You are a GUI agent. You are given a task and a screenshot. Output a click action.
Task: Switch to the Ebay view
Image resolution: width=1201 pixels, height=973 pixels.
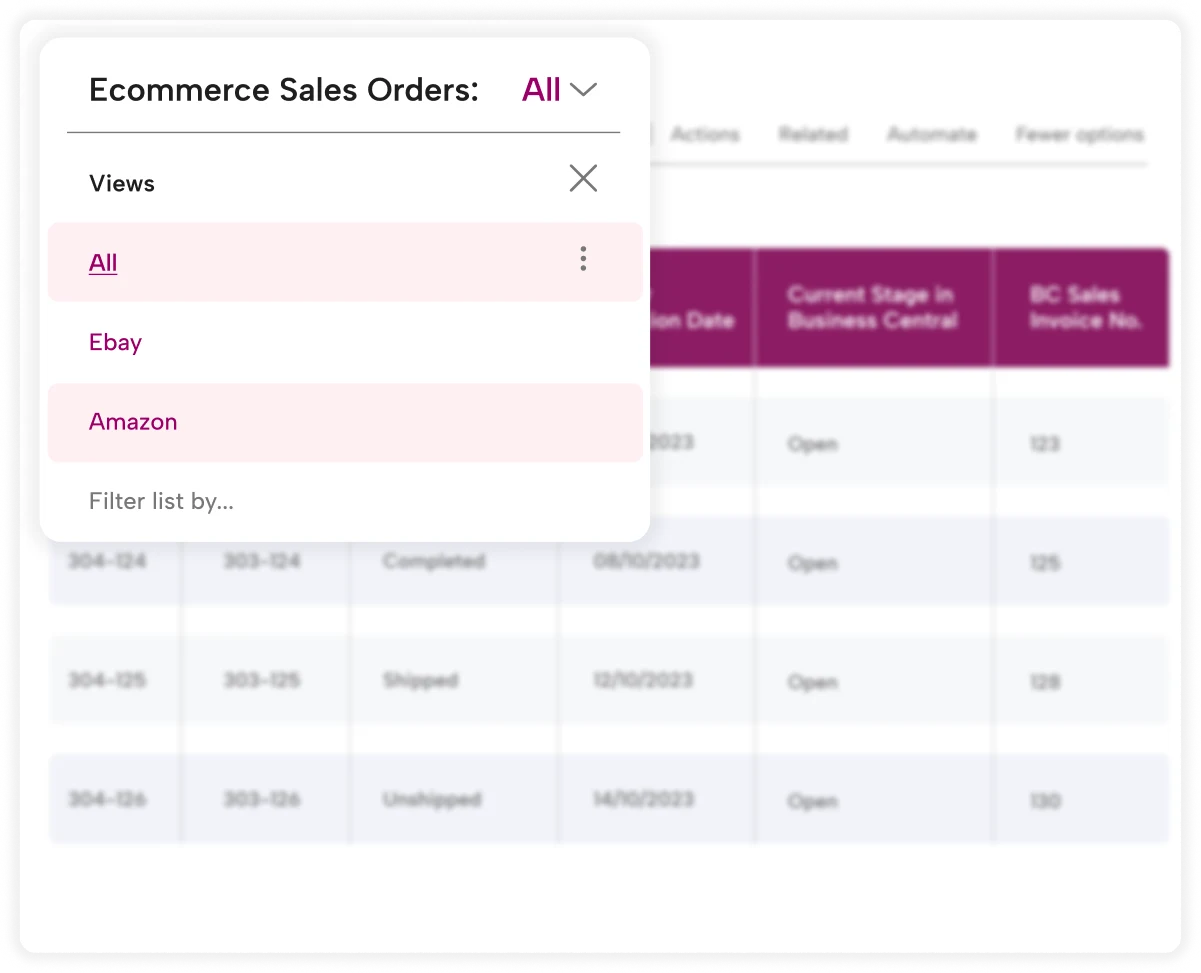[x=115, y=342]
